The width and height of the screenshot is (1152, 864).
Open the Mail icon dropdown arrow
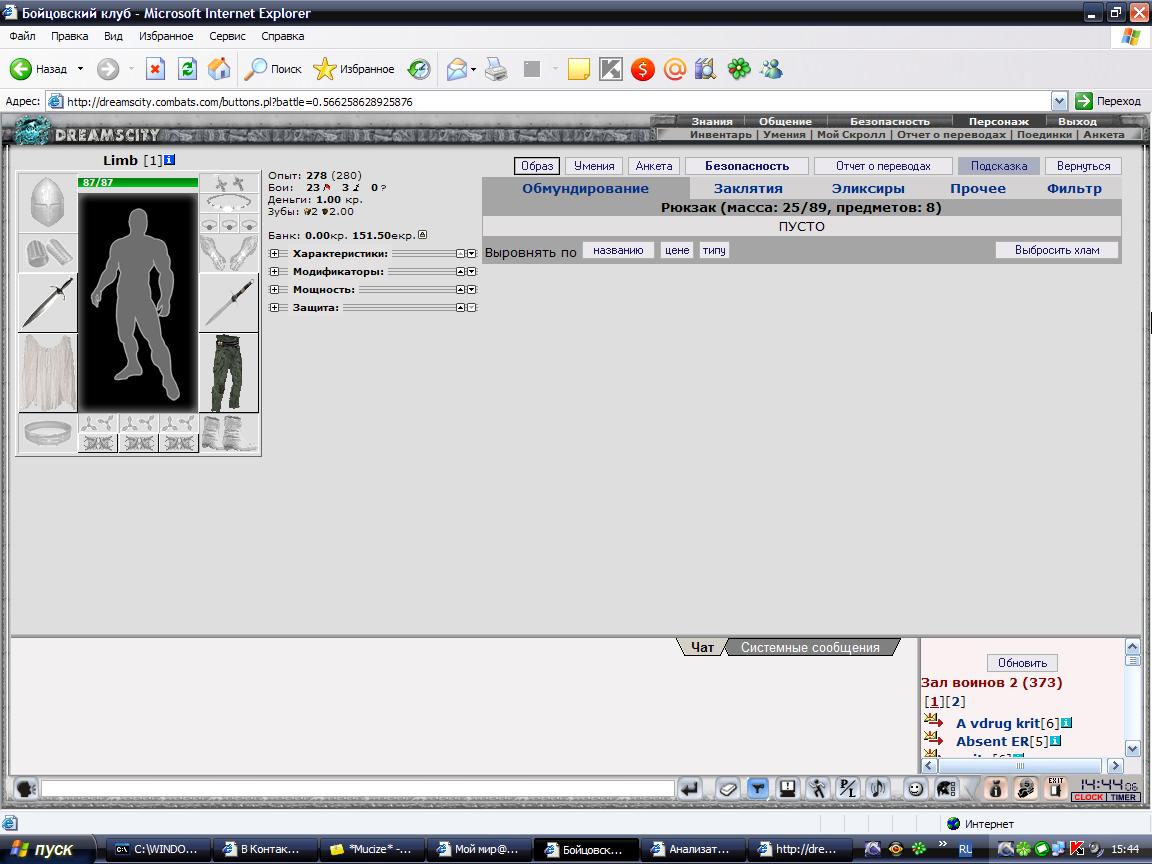(x=473, y=70)
